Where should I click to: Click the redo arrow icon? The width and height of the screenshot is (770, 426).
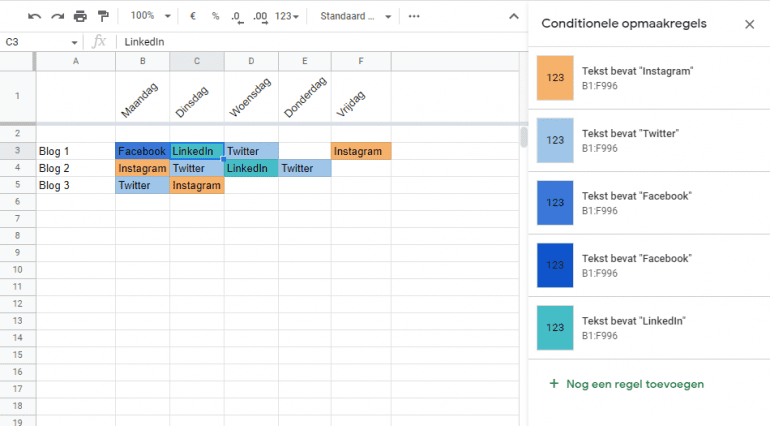tap(57, 17)
